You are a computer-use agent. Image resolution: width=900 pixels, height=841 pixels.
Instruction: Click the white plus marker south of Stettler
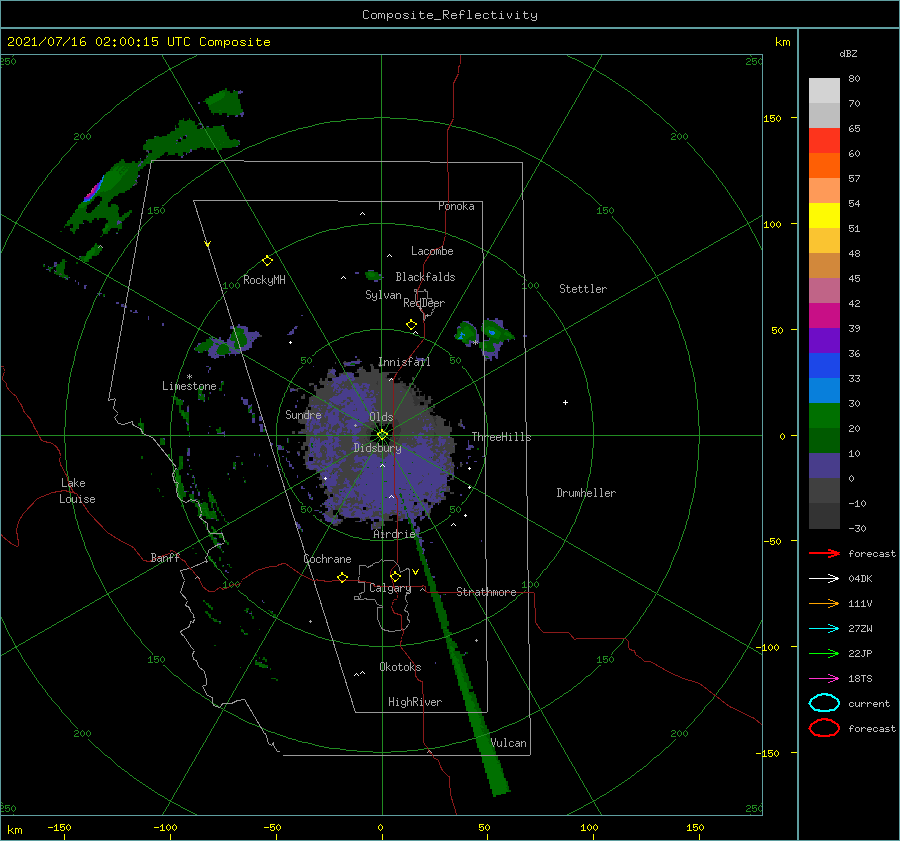coord(565,402)
